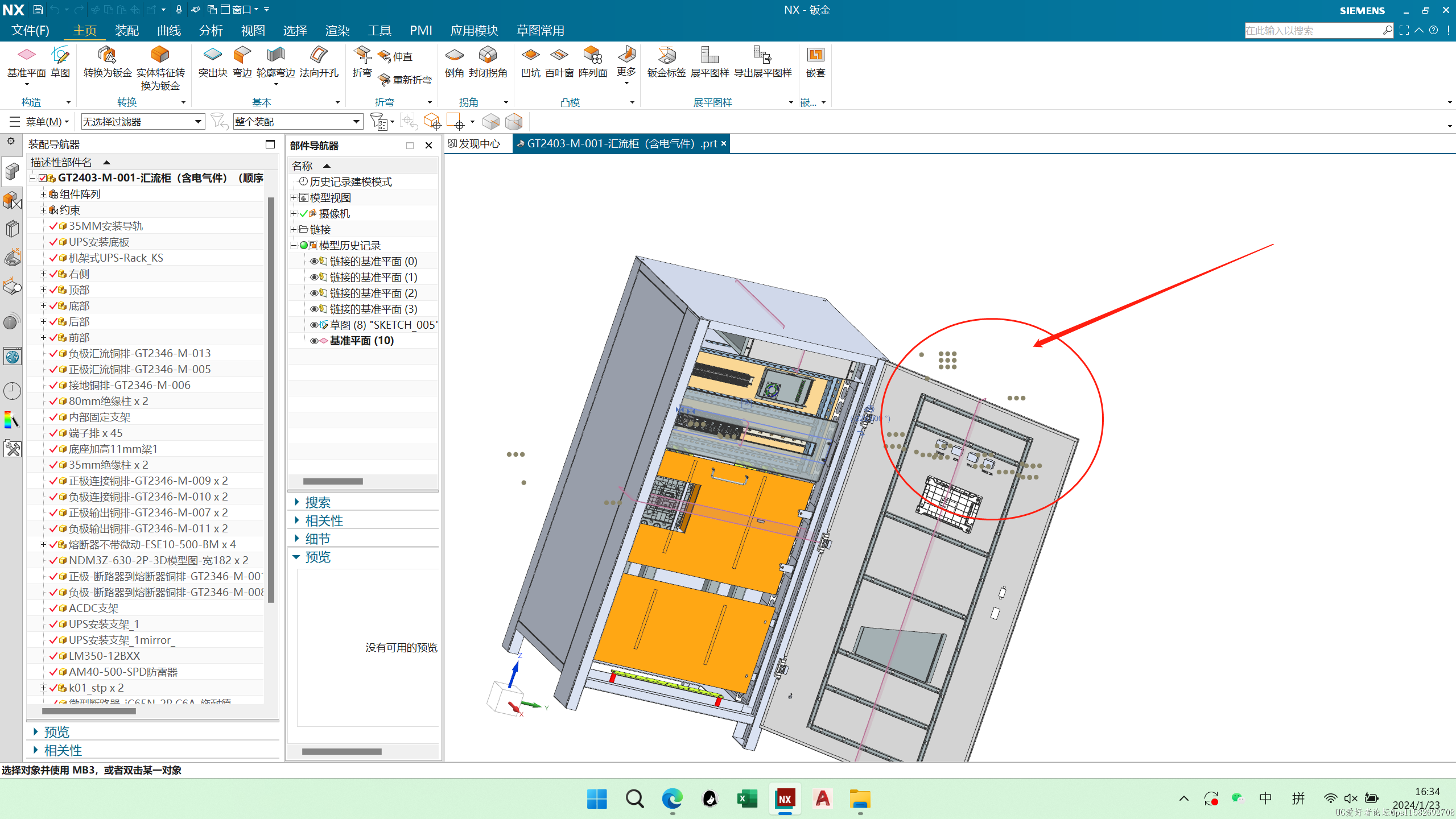Screen dimensions: 1456x819
Task: Open the 无选择过滤器 selection filter dropdown
Action: click(143, 121)
